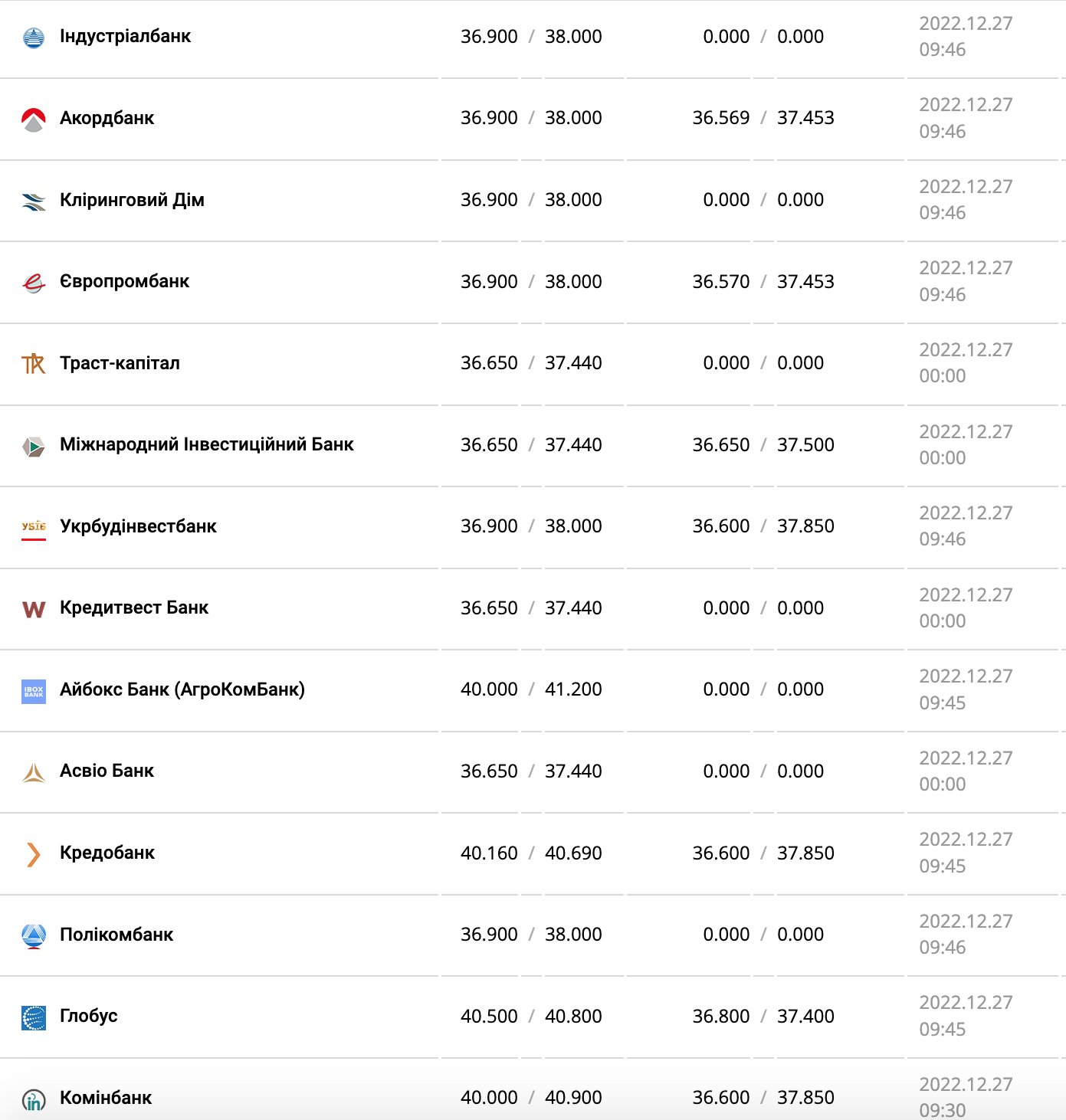Click the Асвіо Банк logo icon
Image resolution: width=1066 pixels, height=1120 pixels.
(x=34, y=772)
